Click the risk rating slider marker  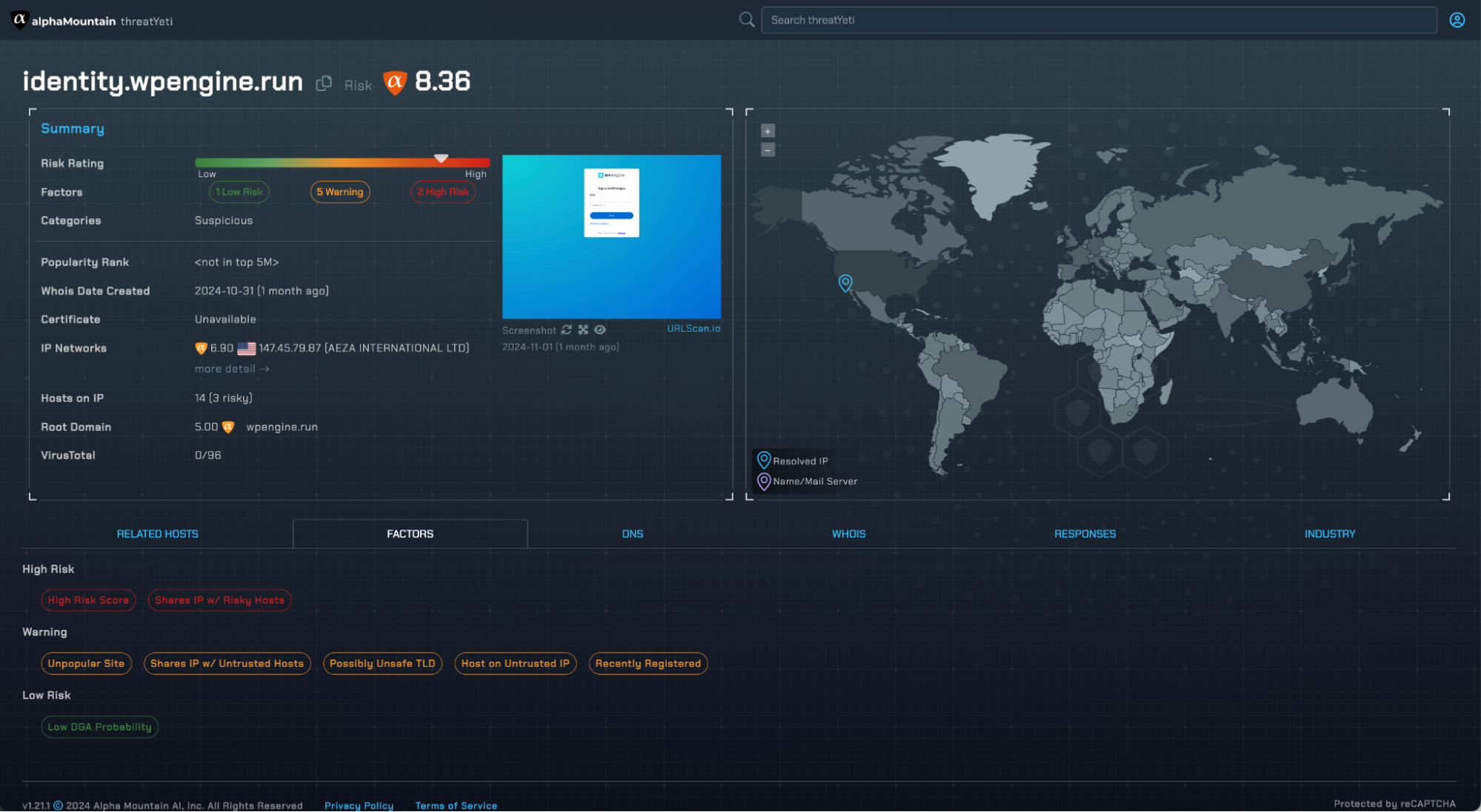click(x=441, y=159)
